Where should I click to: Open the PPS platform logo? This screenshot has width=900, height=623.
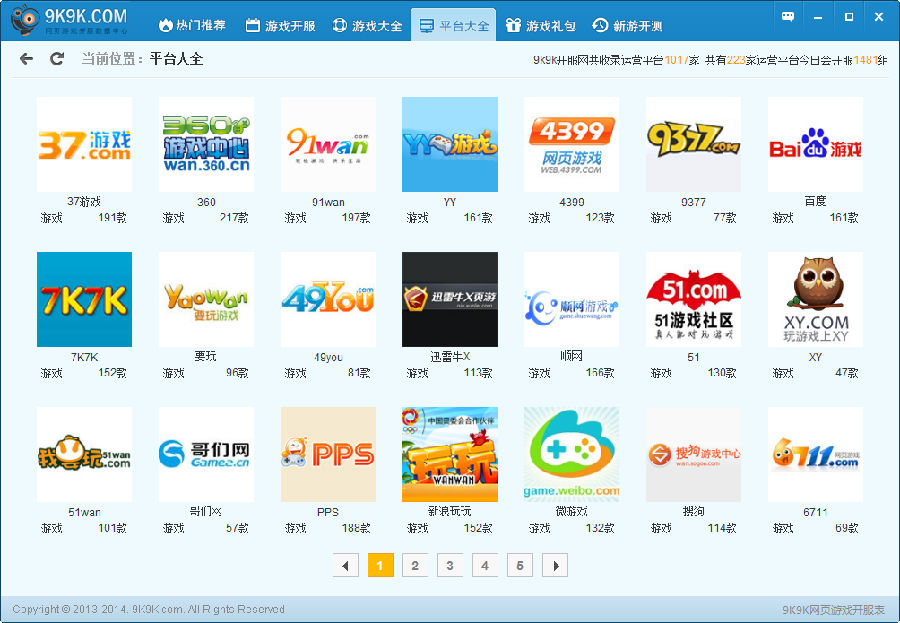328,454
